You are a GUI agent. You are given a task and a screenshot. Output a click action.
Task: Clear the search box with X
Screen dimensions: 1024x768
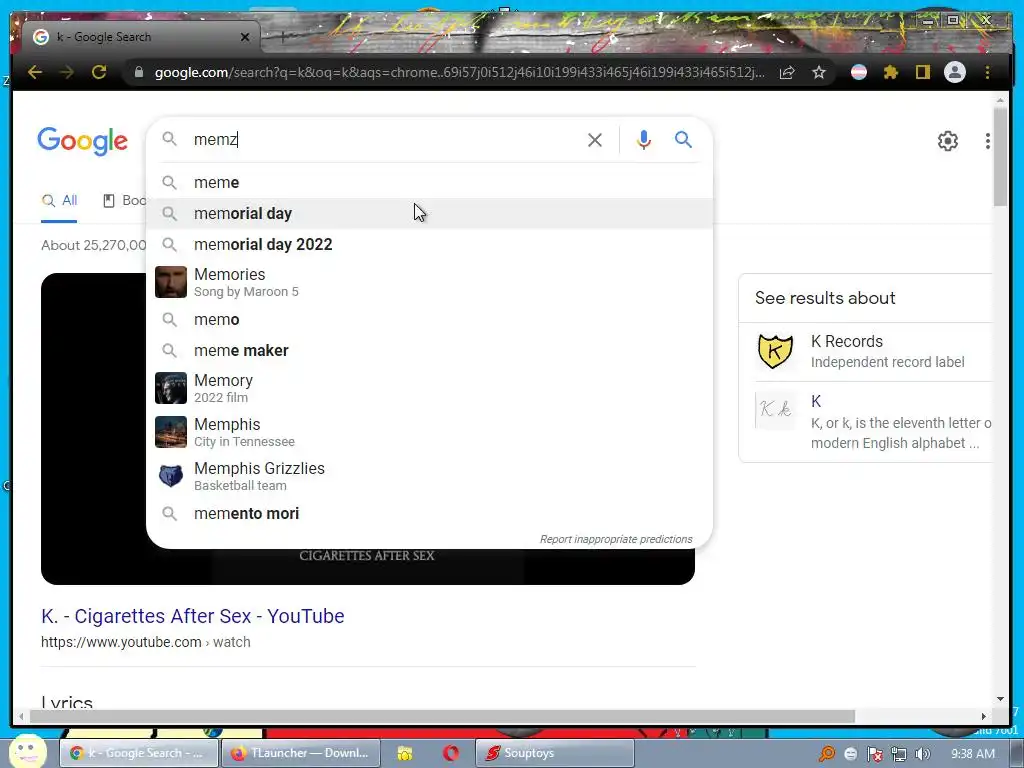[x=594, y=140]
